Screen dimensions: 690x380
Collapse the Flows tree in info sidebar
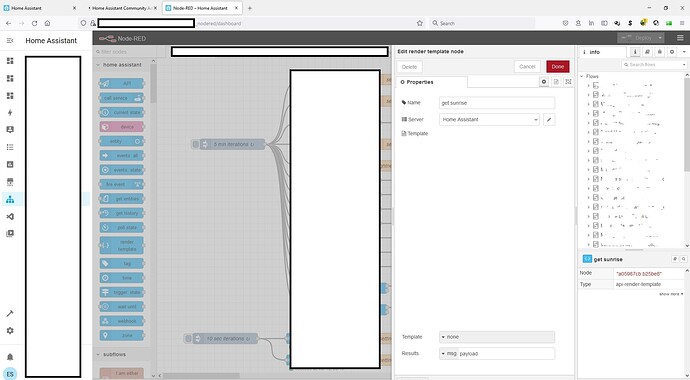(582, 76)
